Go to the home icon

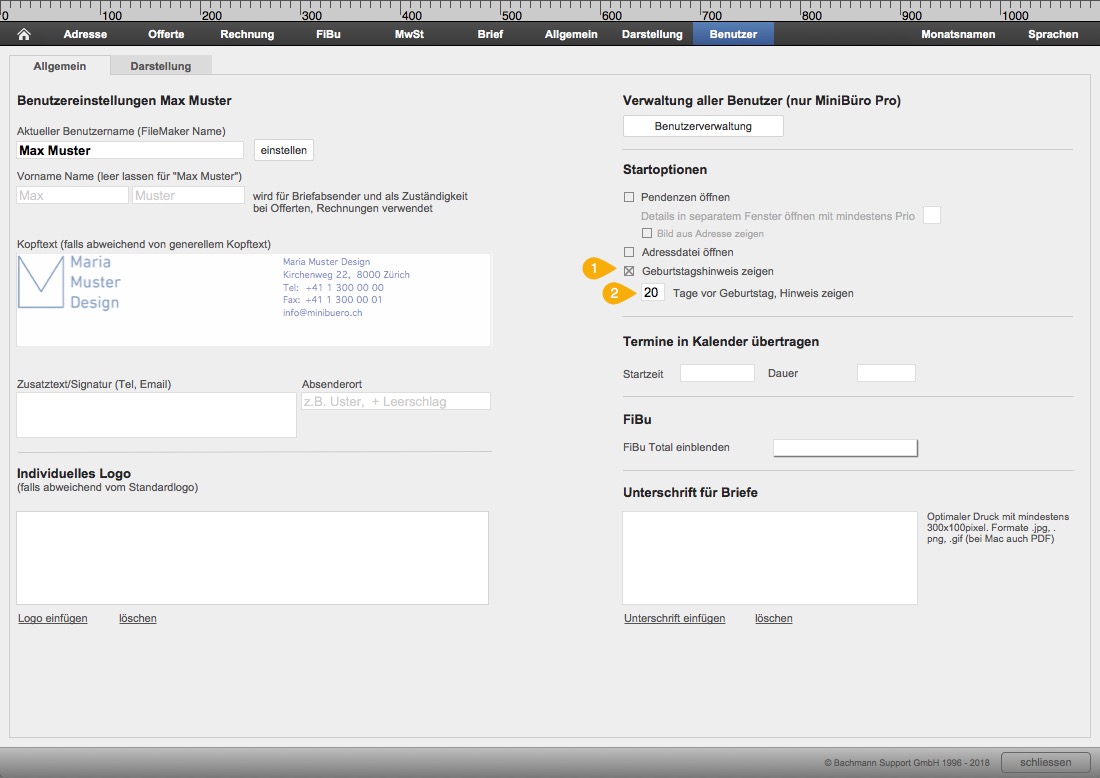pyautogui.click(x=24, y=34)
